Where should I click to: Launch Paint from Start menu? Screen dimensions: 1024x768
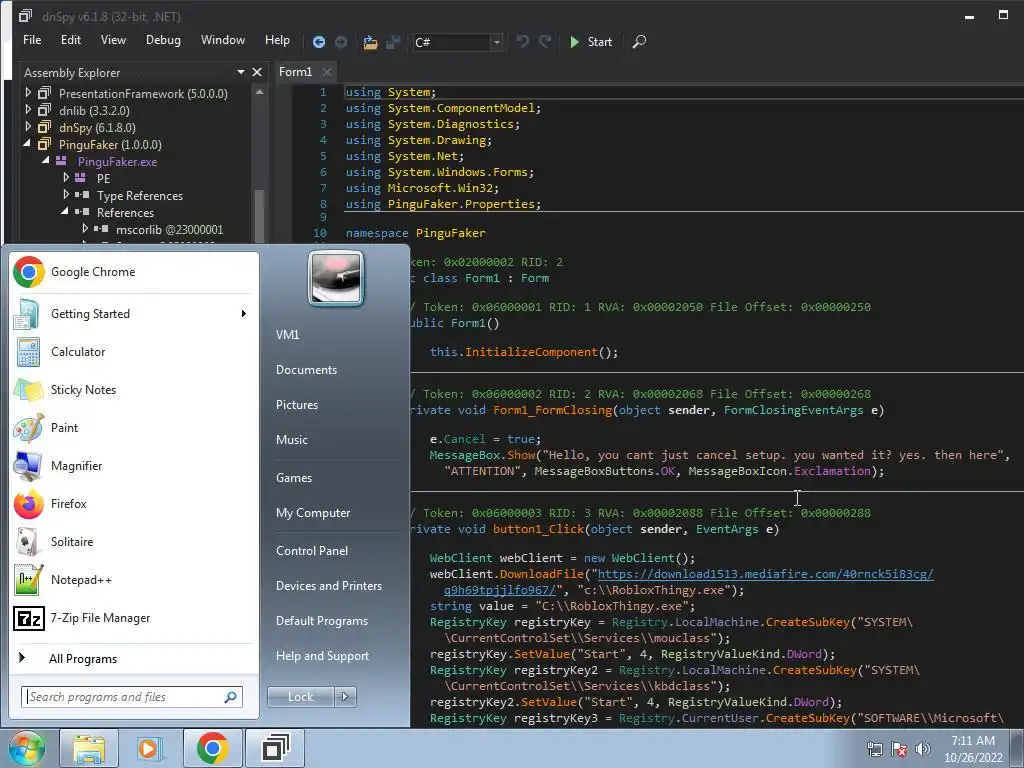point(134,427)
